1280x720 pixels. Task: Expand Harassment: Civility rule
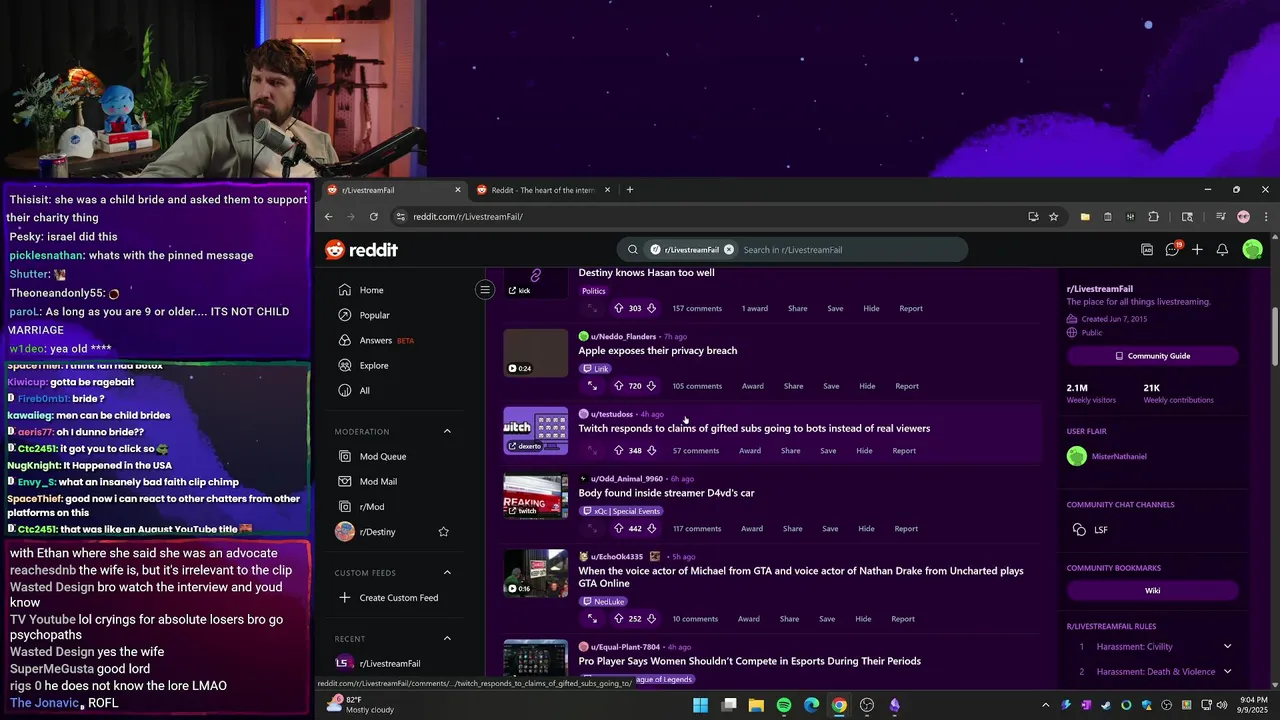[1227, 647]
